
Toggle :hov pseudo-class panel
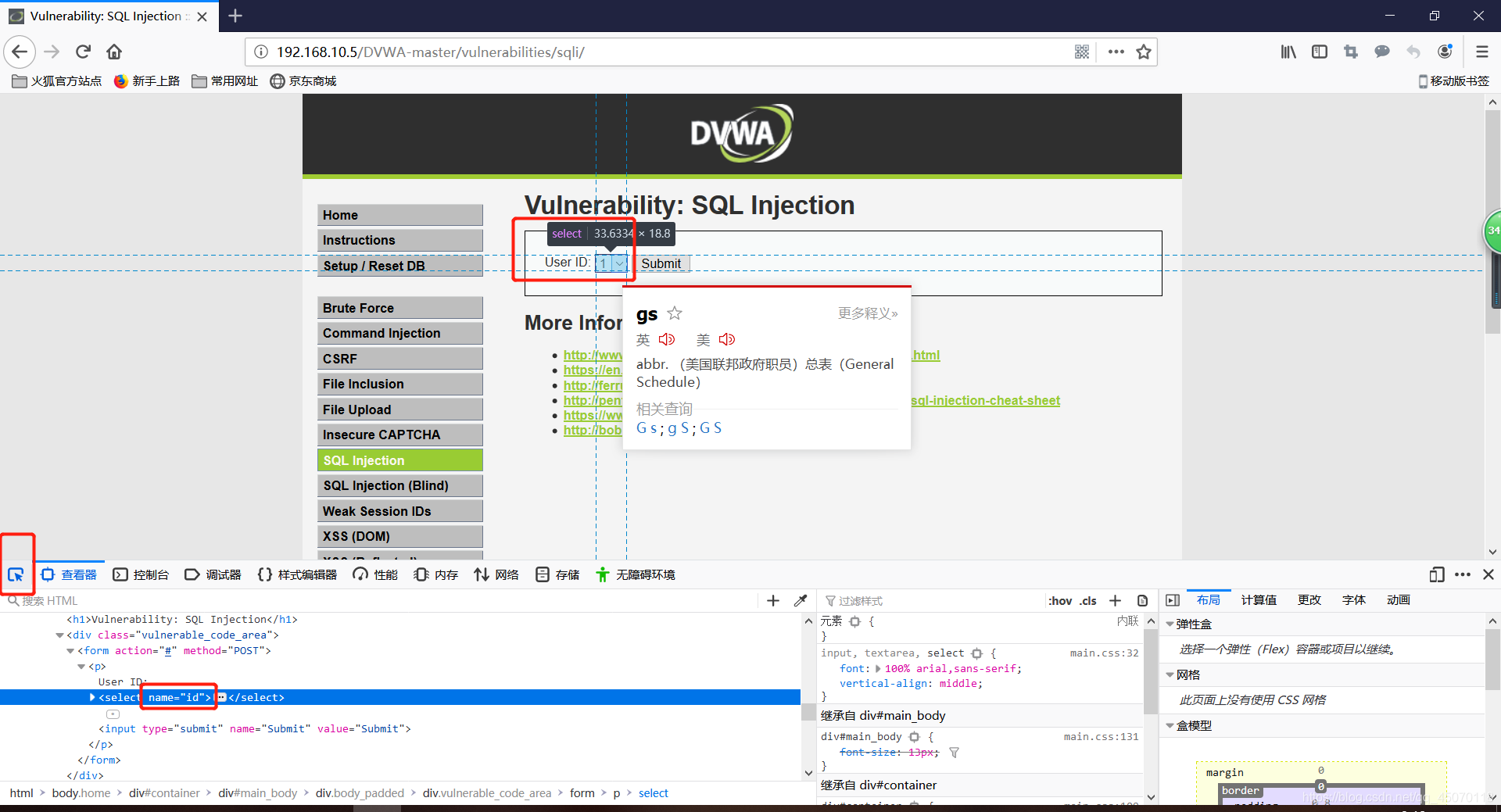1060,600
